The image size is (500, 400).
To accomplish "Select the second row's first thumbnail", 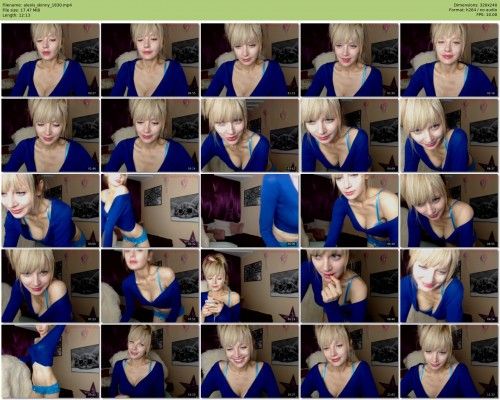I will click(50, 135).
